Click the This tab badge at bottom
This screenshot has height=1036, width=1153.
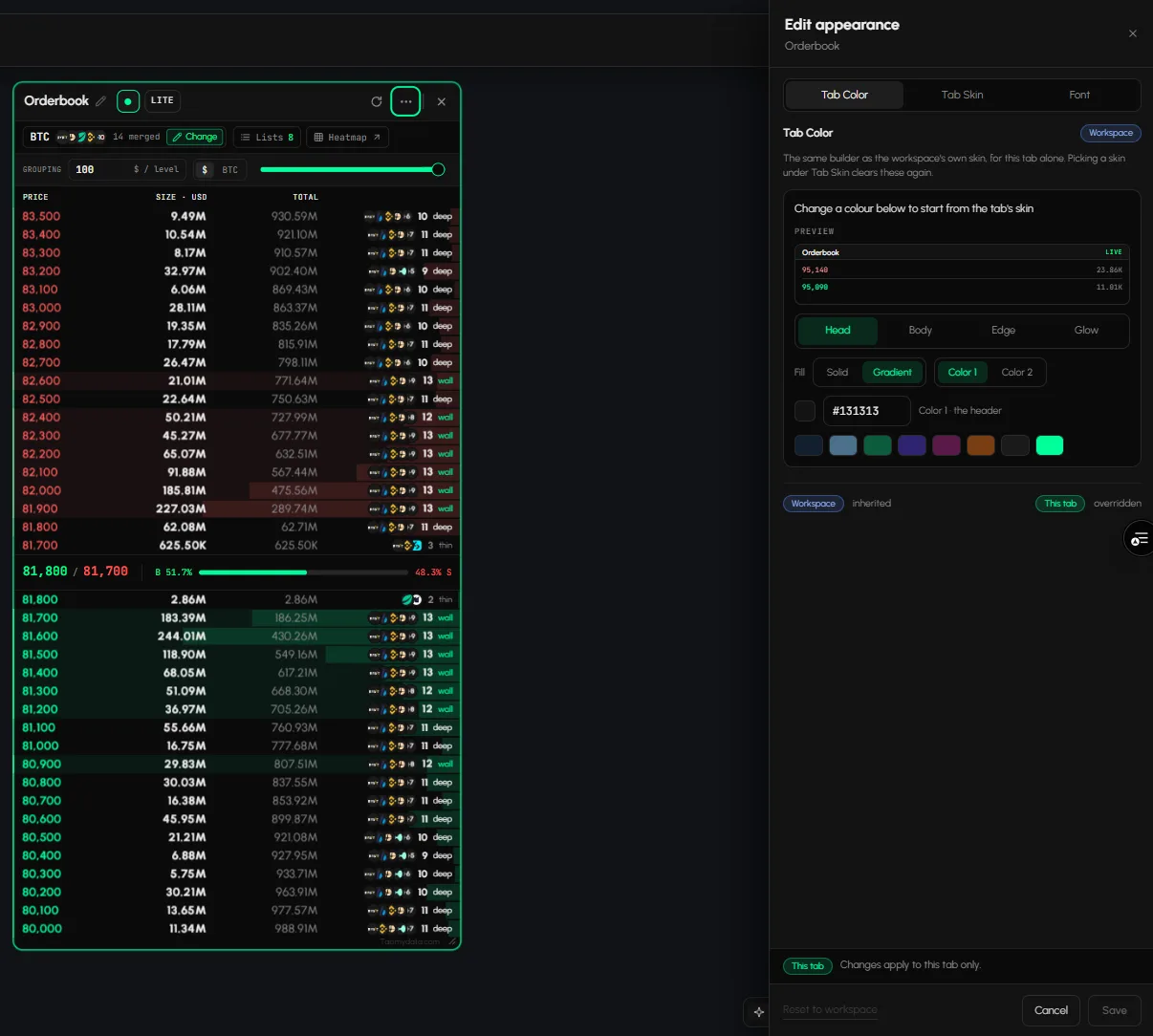pyautogui.click(x=808, y=966)
